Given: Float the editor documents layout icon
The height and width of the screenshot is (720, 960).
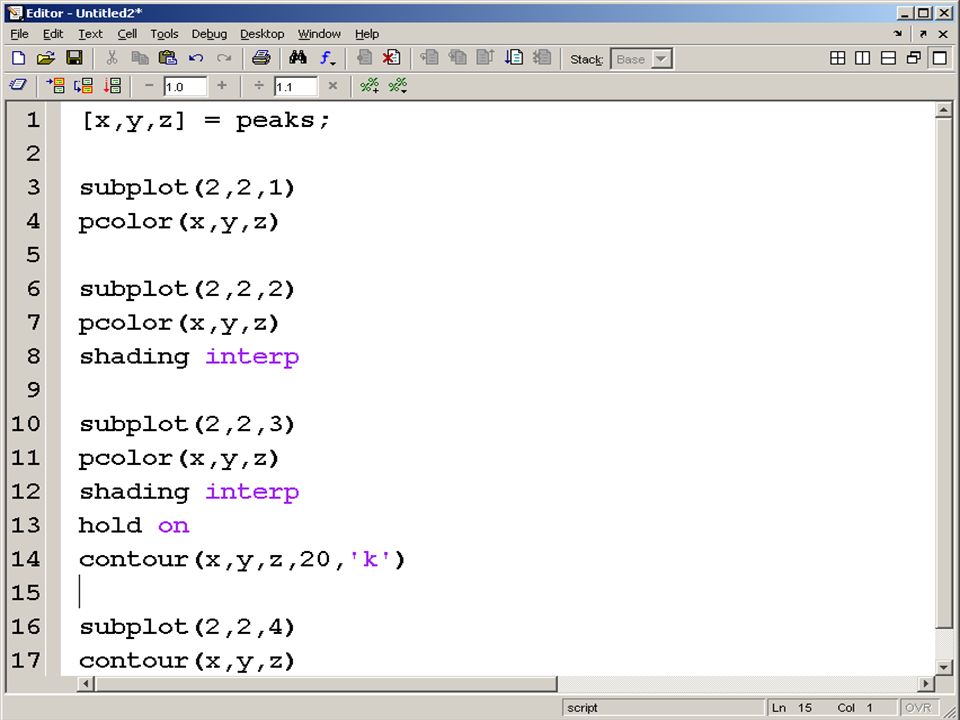Looking at the screenshot, I should coord(913,58).
